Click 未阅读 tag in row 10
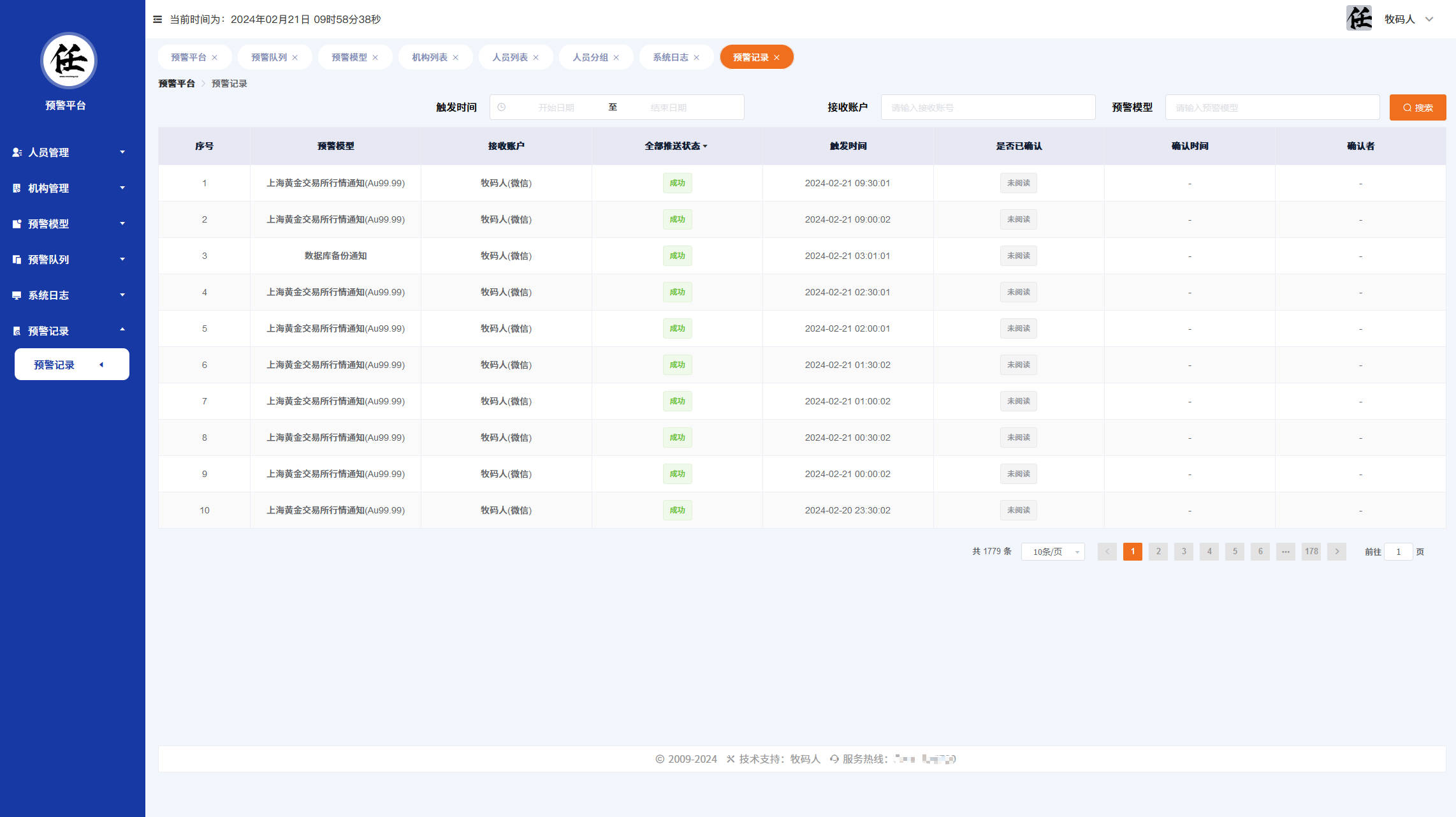The height and width of the screenshot is (817, 1456). click(1019, 510)
